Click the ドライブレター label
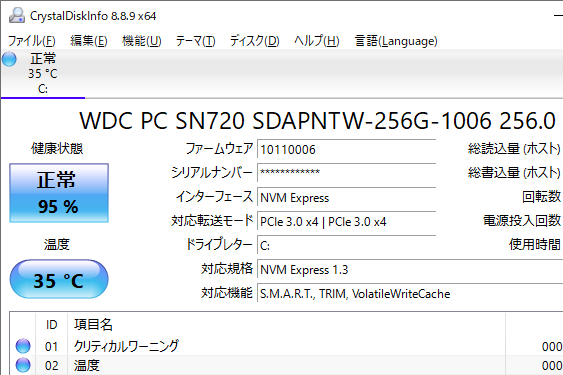This screenshot has height=375, width=563. click(219, 245)
